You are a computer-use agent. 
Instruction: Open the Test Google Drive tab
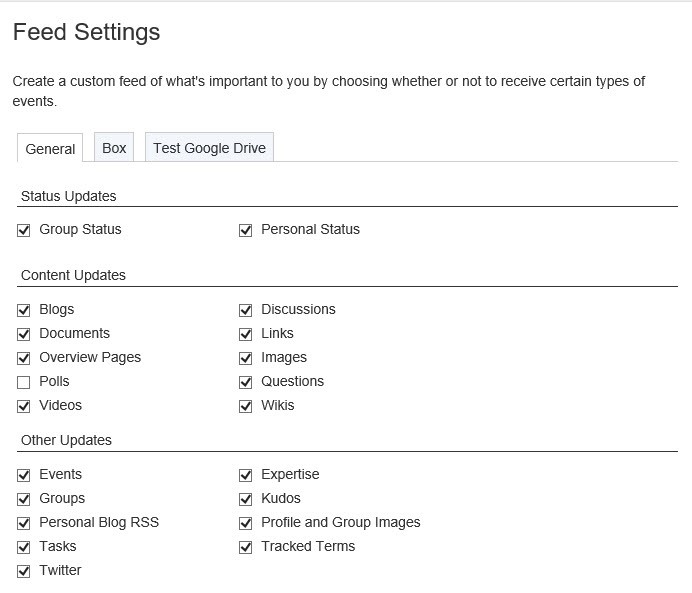pyautogui.click(x=209, y=147)
